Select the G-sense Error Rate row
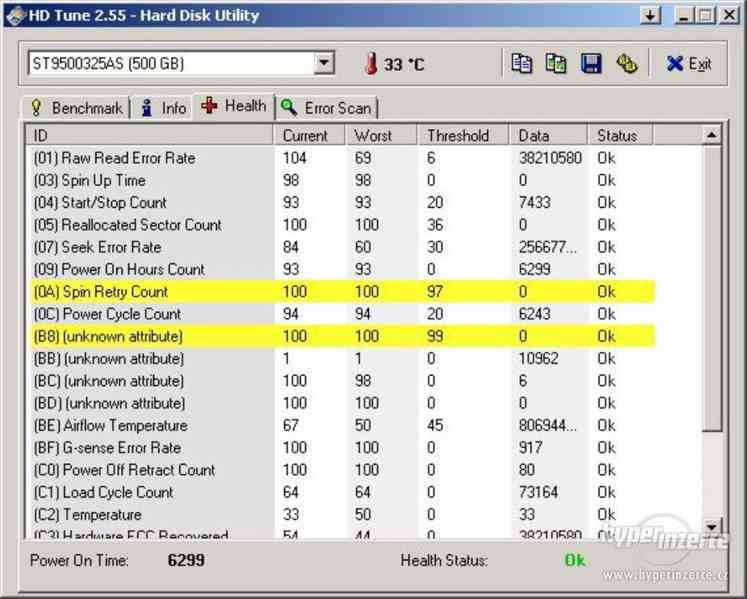 tap(341, 447)
